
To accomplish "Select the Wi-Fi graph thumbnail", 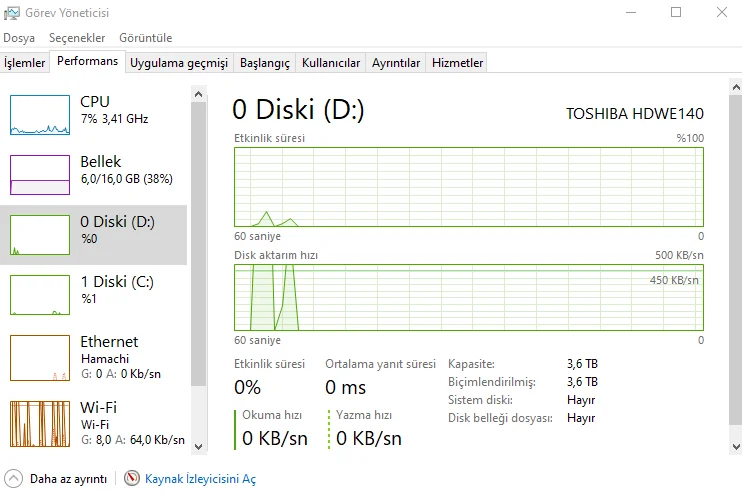I will 40,423.
